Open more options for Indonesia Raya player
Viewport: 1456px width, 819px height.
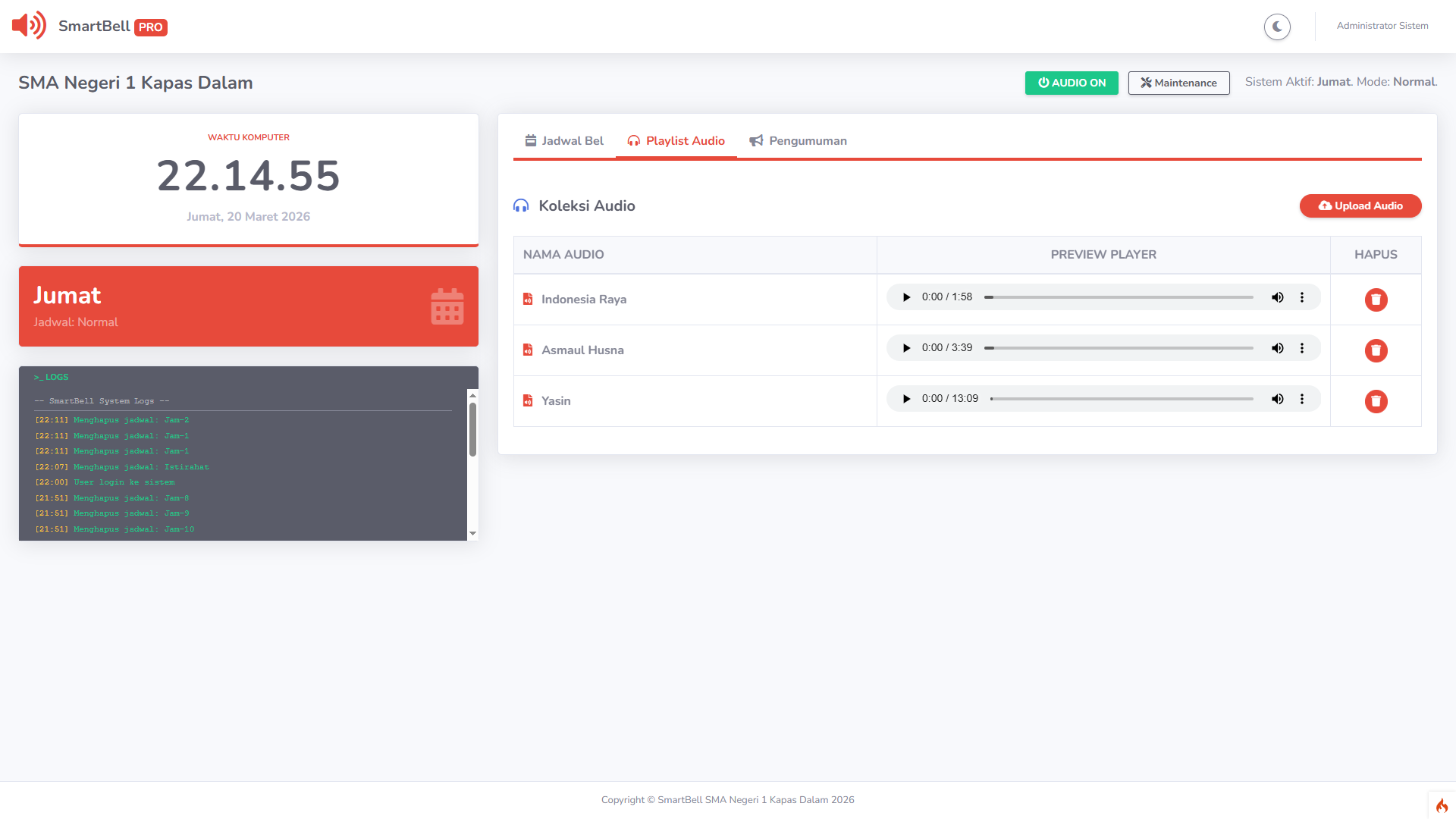click(x=1302, y=297)
